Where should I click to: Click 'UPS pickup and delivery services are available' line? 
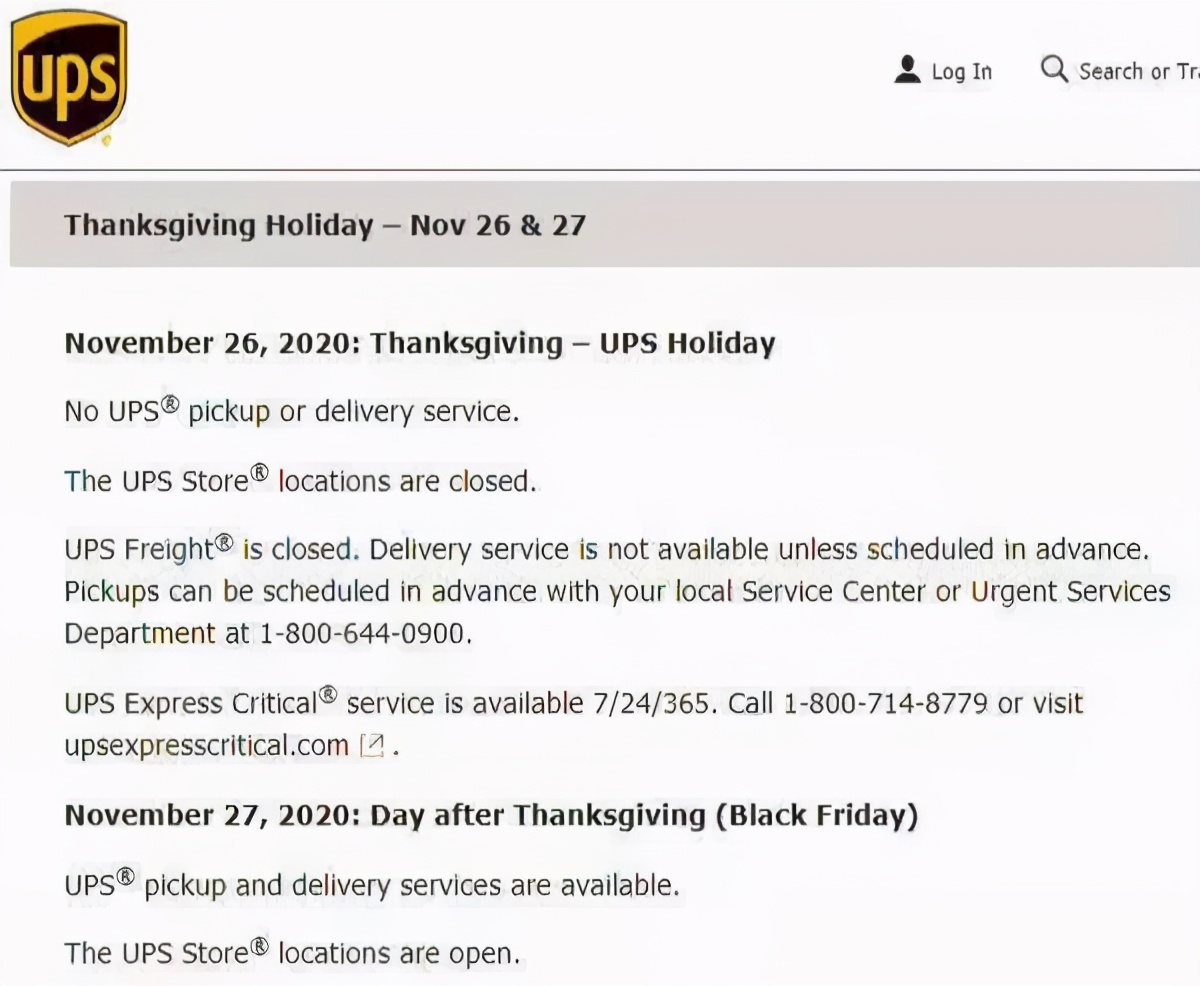click(372, 884)
